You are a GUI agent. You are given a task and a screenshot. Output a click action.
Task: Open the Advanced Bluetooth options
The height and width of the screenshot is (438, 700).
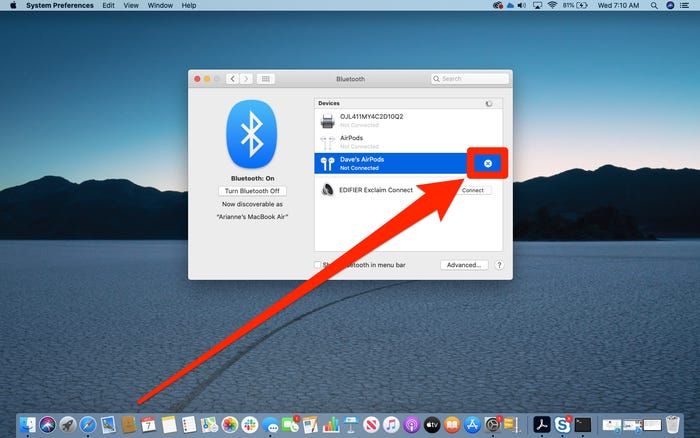464,265
